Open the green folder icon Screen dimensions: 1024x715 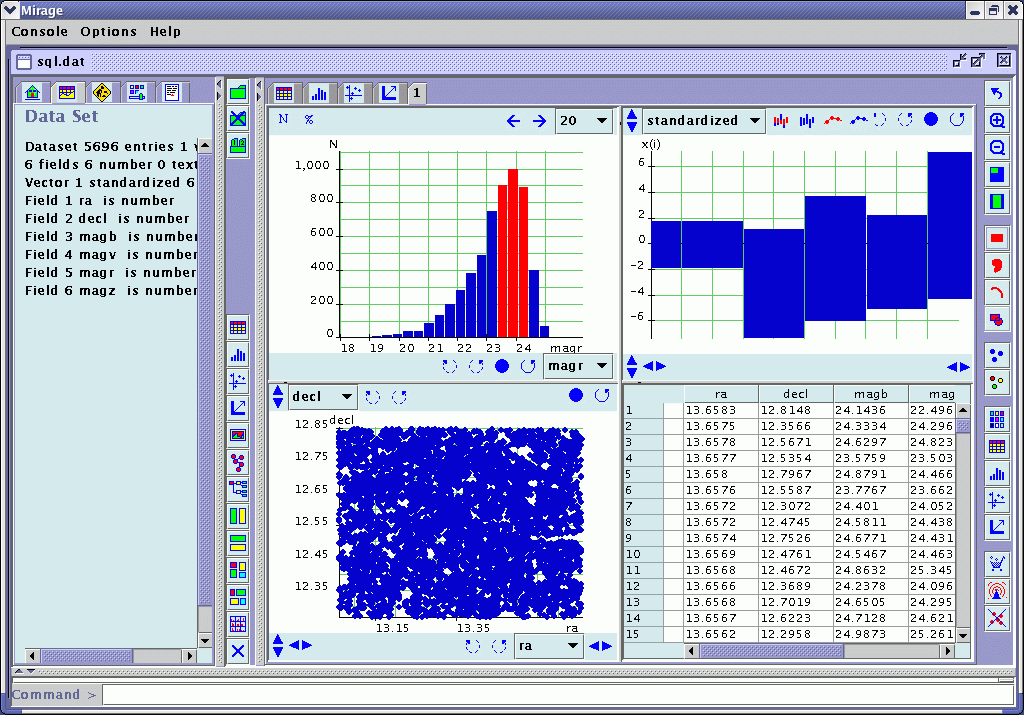(238, 92)
